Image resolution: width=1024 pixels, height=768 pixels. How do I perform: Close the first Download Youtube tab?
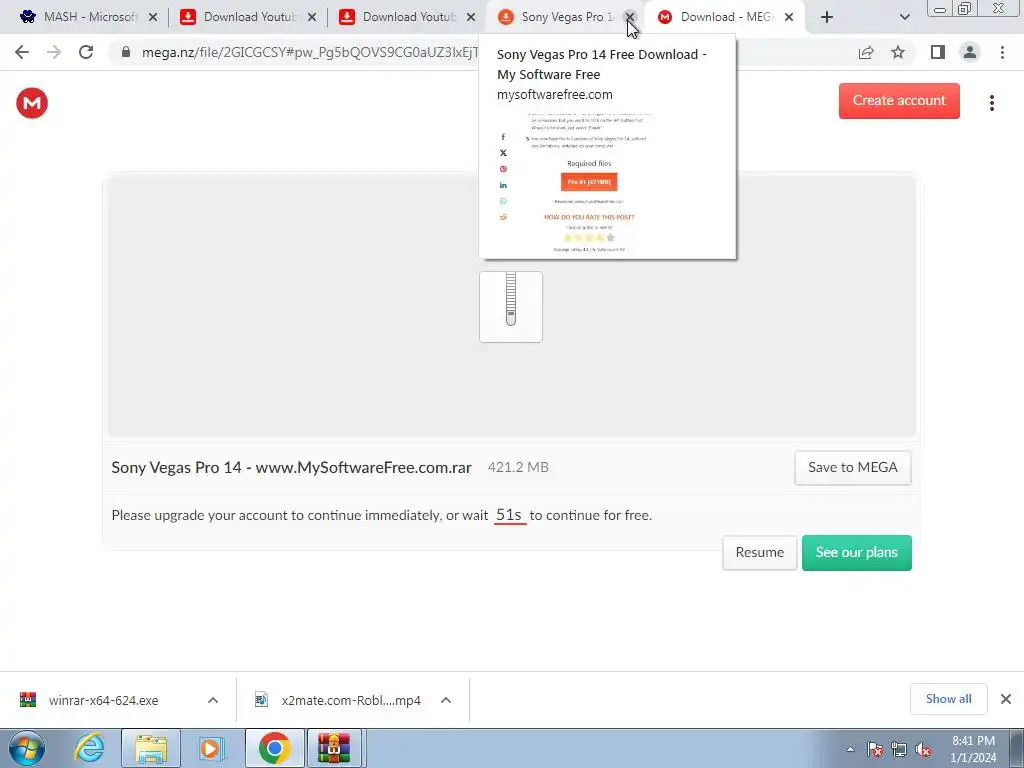point(312,17)
